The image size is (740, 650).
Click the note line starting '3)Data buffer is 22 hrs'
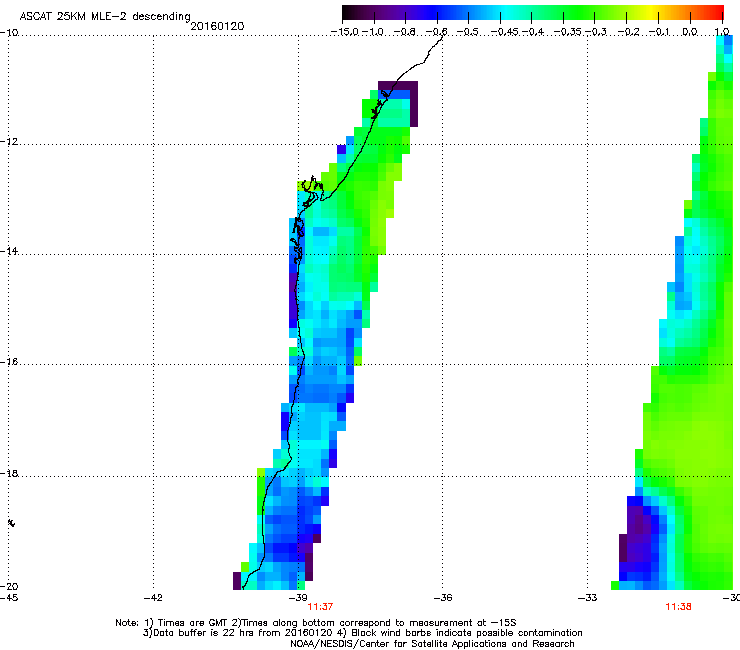[x=362, y=633]
